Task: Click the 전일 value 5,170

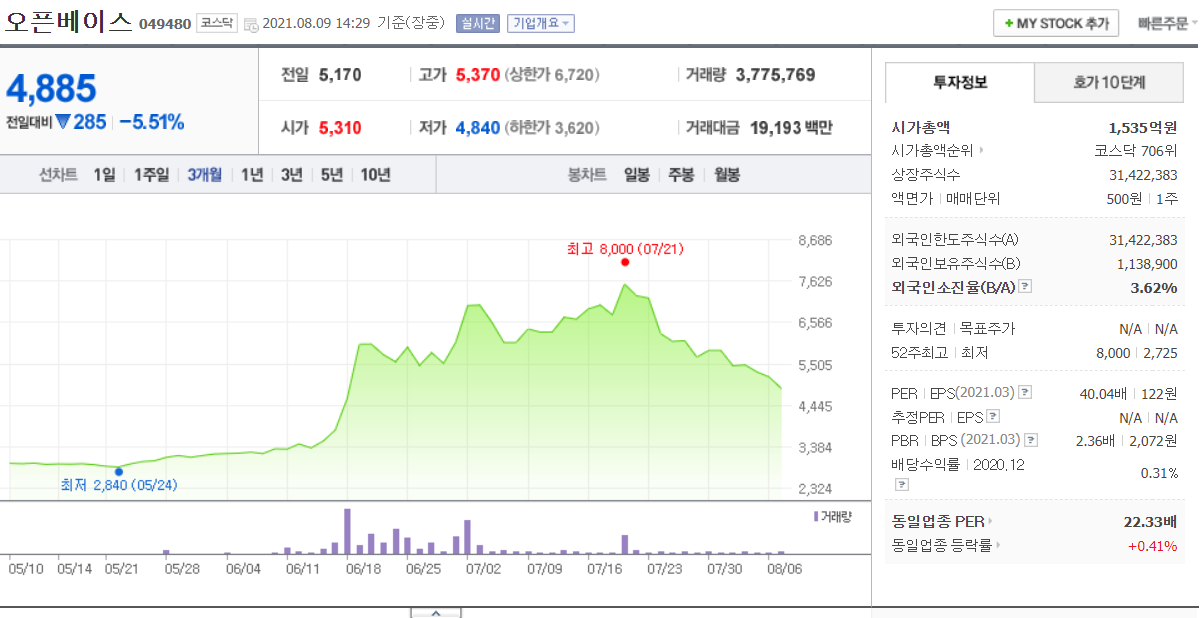Action: (339, 75)
